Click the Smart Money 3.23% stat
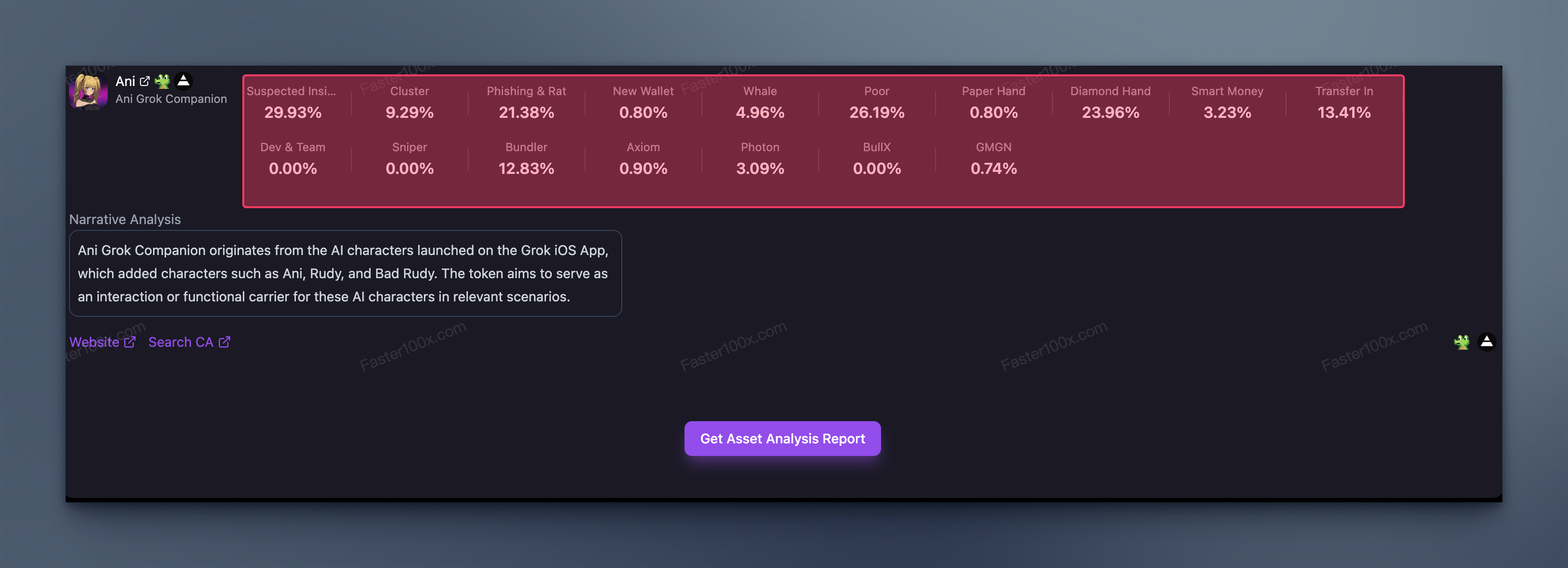 1227,102
